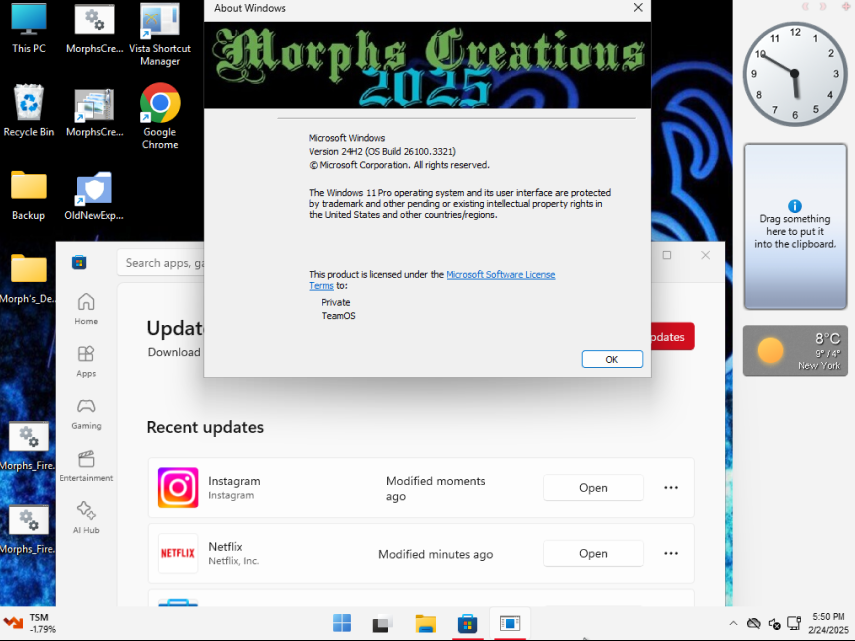The height and width of the screenshot is (641, 855).
Task: Launch Google Chrome from the desktop
Action: [x=160, y=116]
